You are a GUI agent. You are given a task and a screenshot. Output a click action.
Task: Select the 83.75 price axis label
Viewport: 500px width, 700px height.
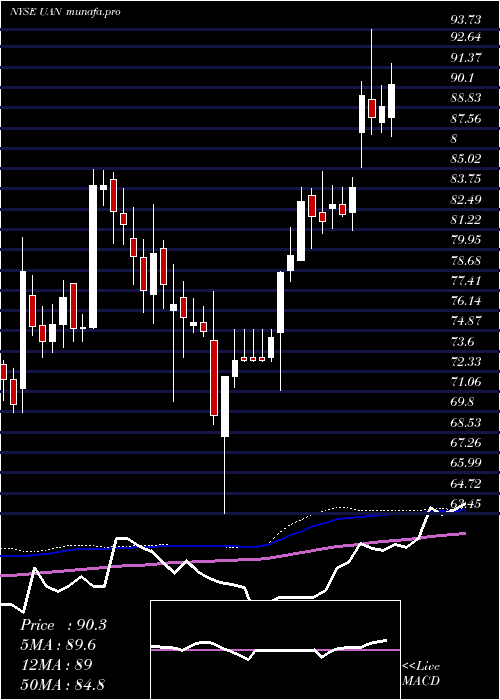pos(466,179)
